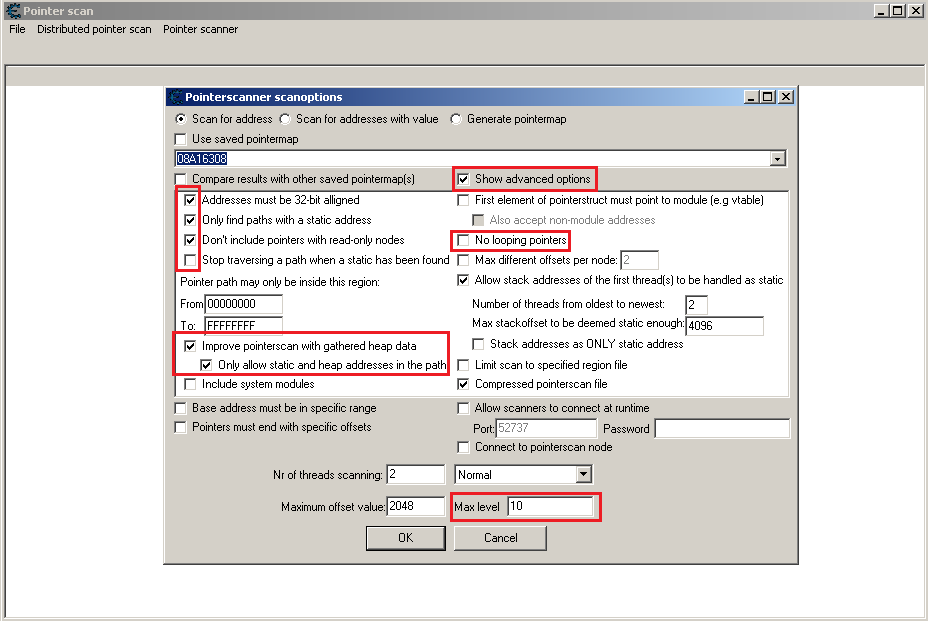Image resolution: width=928 pixels, height=621 pixels.
Task: Enable Pointers must end with specific offsets
Action: pyautogui.click(x=181, y=427)
